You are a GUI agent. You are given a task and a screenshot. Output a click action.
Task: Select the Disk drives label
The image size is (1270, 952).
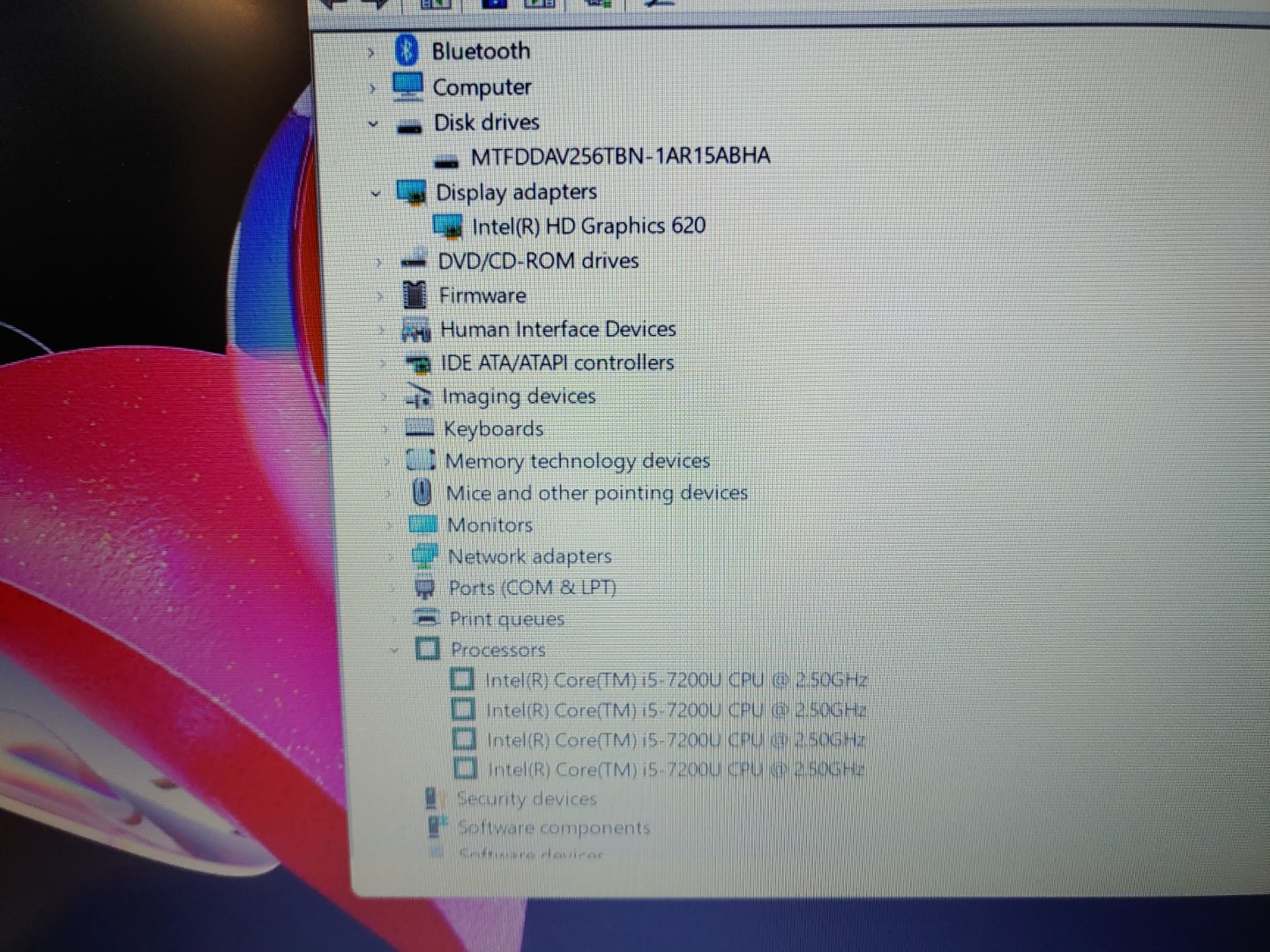[x=486, y=122]
